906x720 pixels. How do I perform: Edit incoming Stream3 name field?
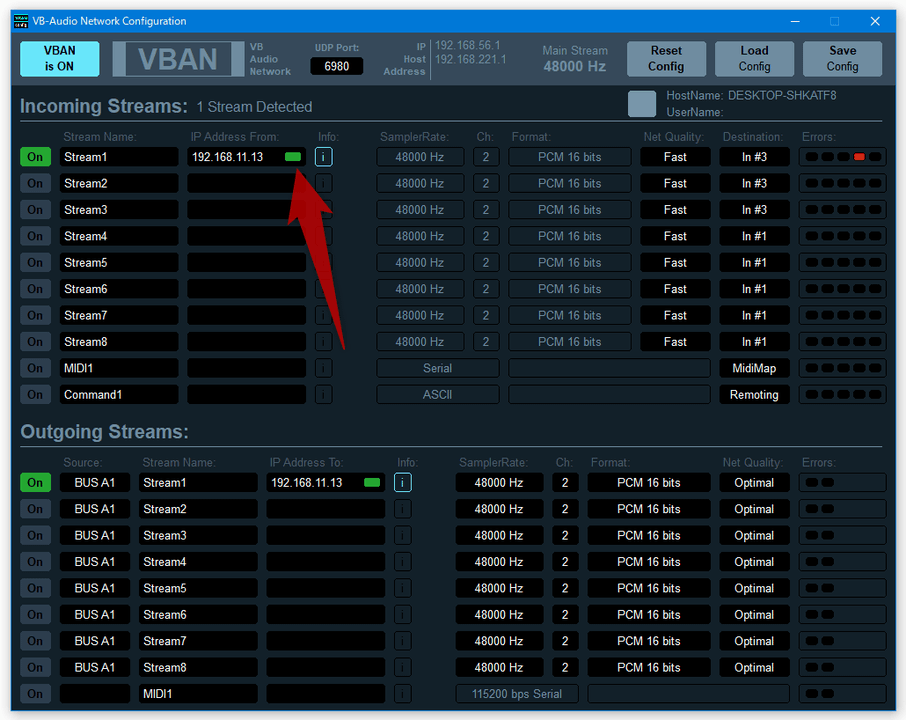click(x=119, y=210)
